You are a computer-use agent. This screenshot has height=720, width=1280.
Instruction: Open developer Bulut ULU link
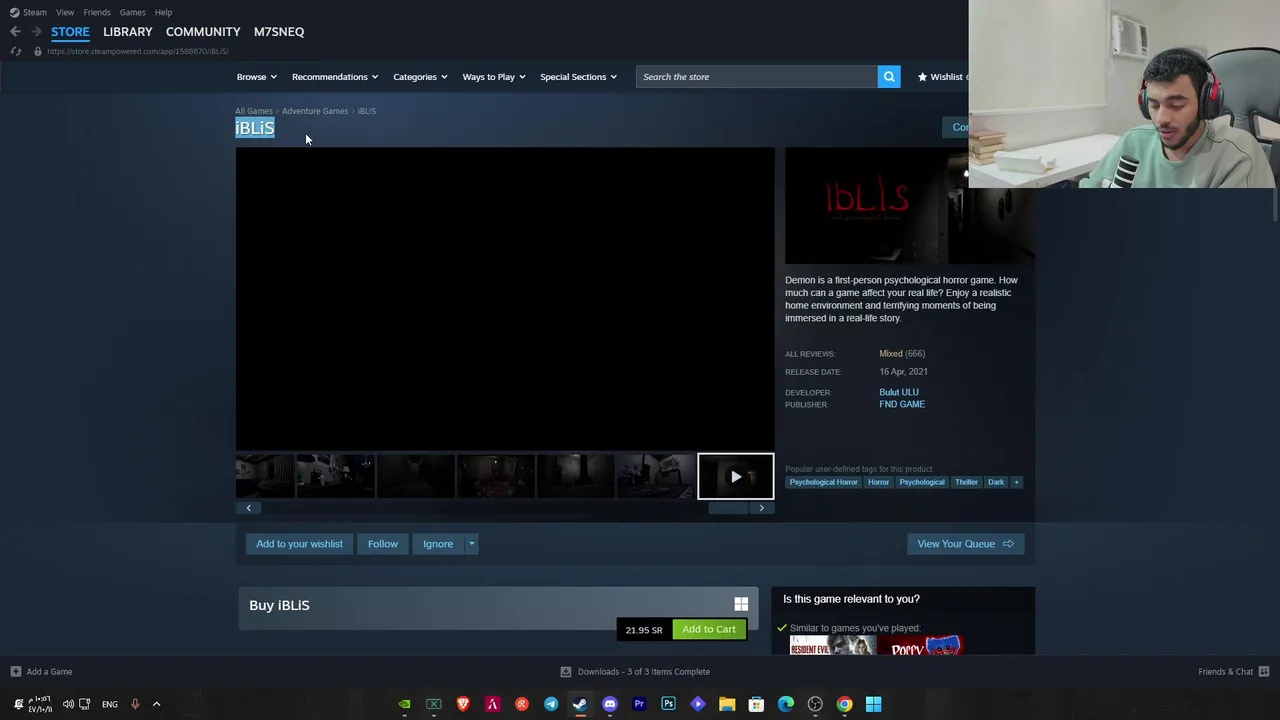[x=899, y=392]
